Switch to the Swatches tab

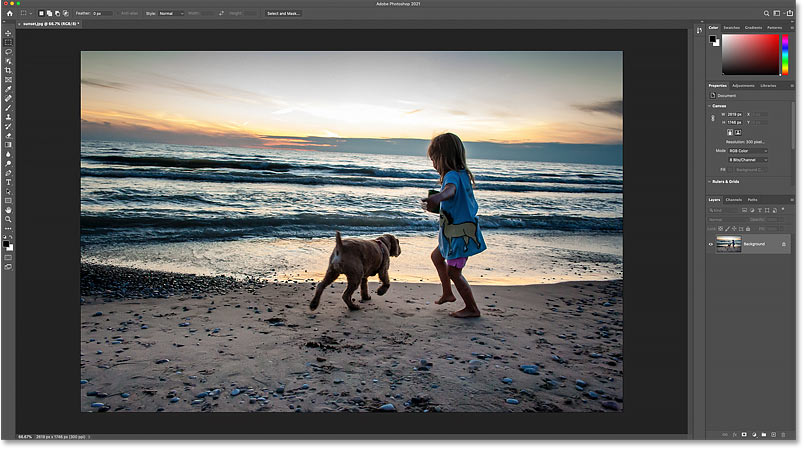click(732, 28)
